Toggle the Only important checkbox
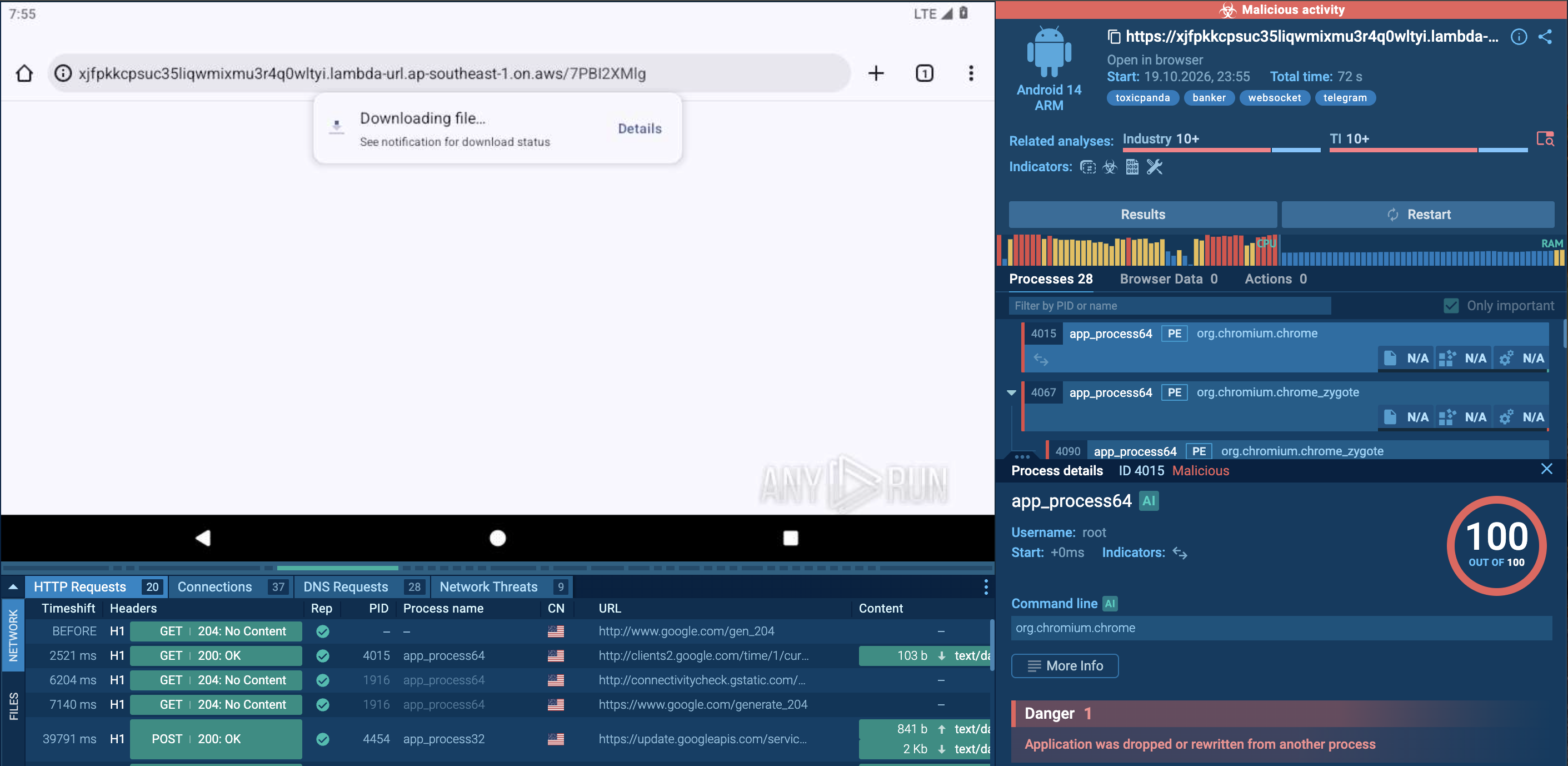Screen dimensions: 1568x766 1451,306
